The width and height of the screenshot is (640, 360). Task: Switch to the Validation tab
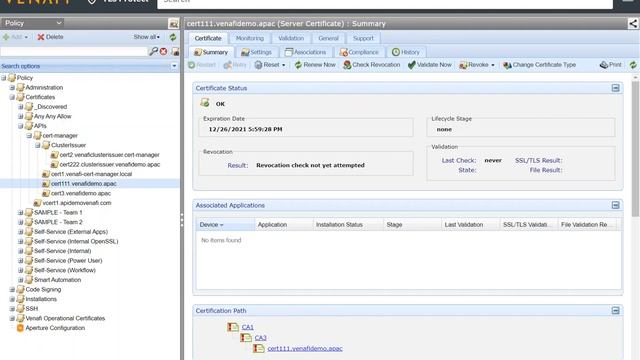click(x=291, y=38)
